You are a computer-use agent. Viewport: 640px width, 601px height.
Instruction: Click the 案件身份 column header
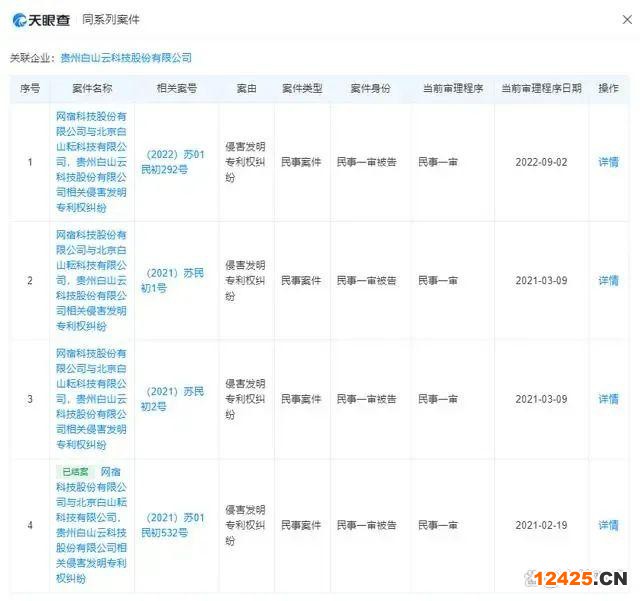[370, 88]
